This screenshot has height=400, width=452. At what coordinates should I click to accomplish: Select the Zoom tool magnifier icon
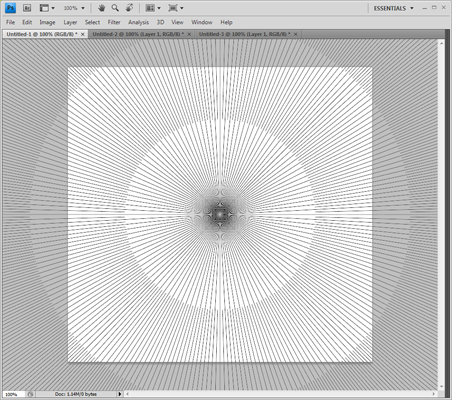pyautogui.click(x=115, y=8)
